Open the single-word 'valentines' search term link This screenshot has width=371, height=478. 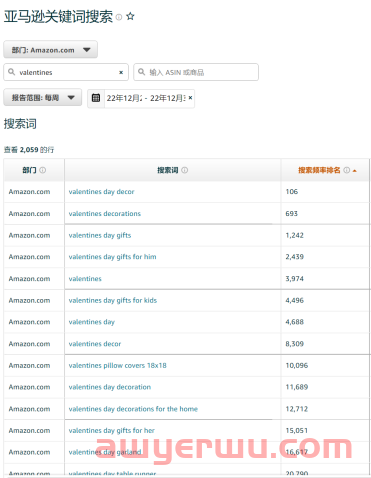point(85,279)
